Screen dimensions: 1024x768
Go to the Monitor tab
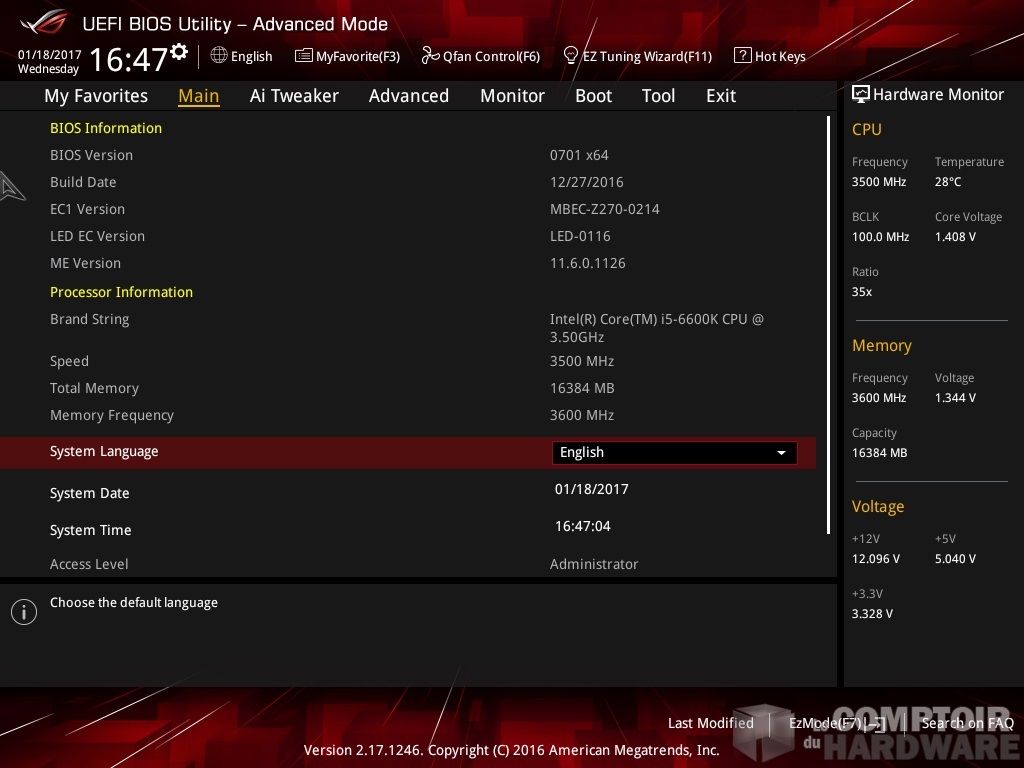512,96
